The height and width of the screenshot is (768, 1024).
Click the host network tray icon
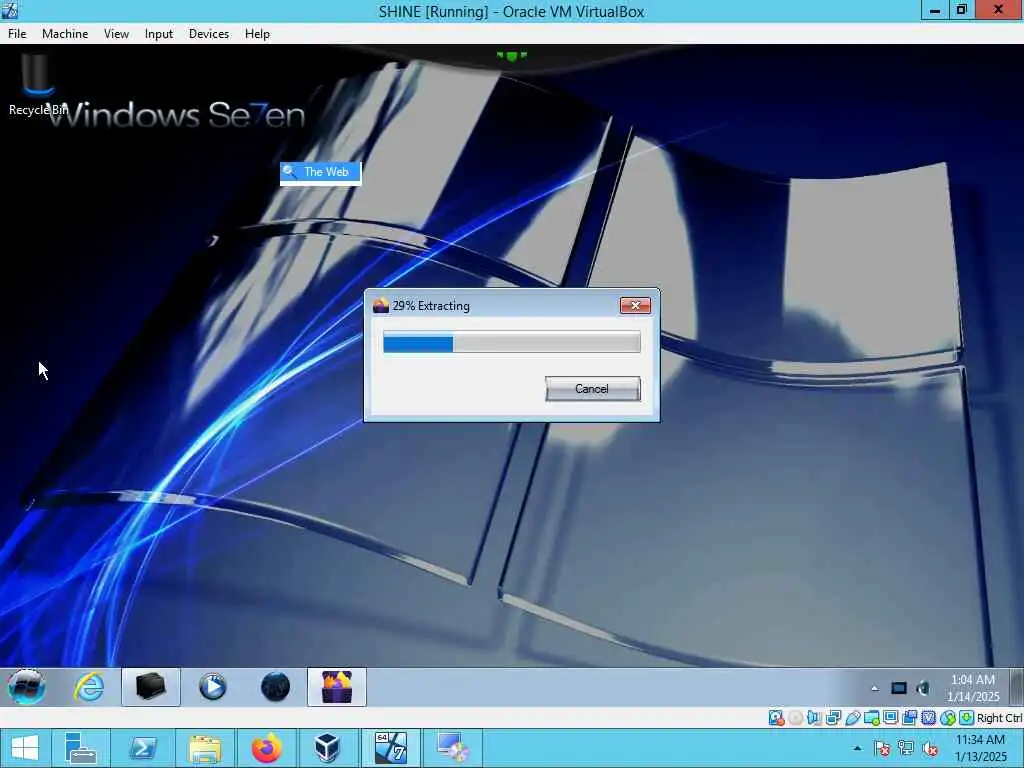coord(906,748)
